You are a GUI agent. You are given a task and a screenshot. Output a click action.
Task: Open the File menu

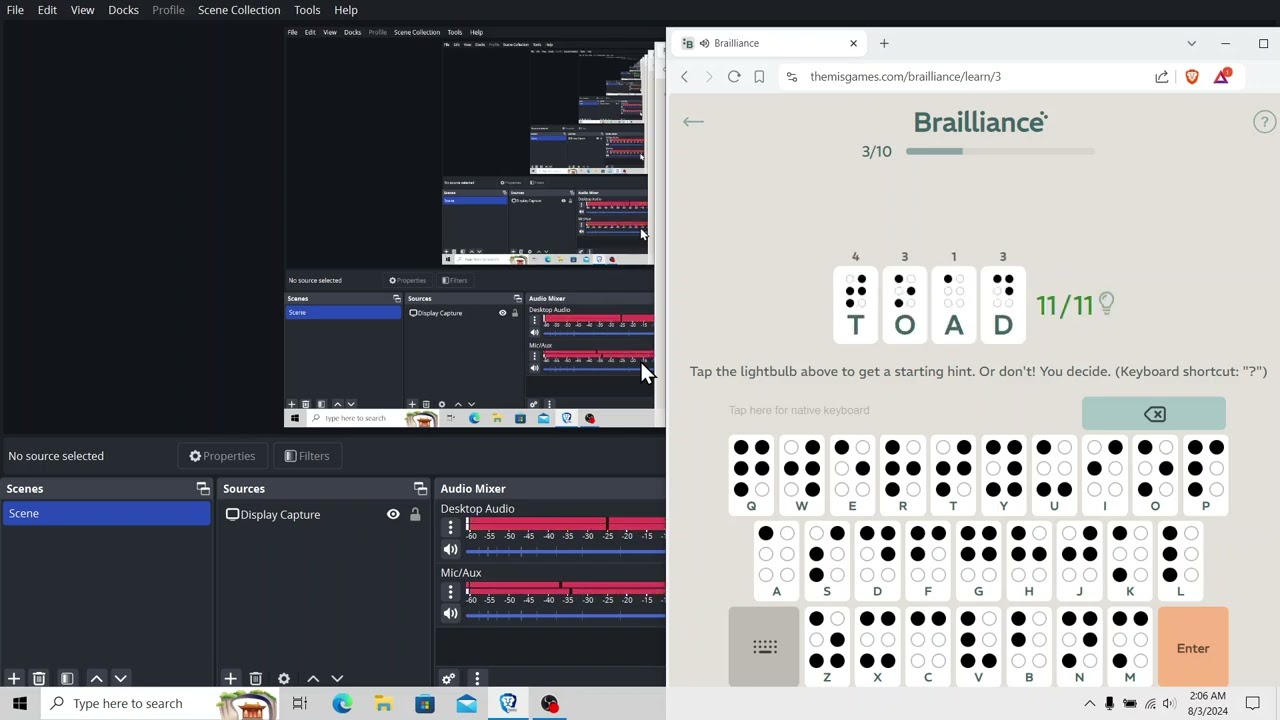click(x=15, y=10)
